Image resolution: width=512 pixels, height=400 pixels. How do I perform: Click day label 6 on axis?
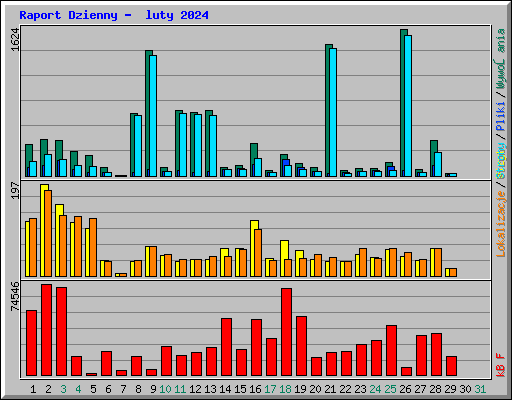pyautogui.click(x=108, y=389)
